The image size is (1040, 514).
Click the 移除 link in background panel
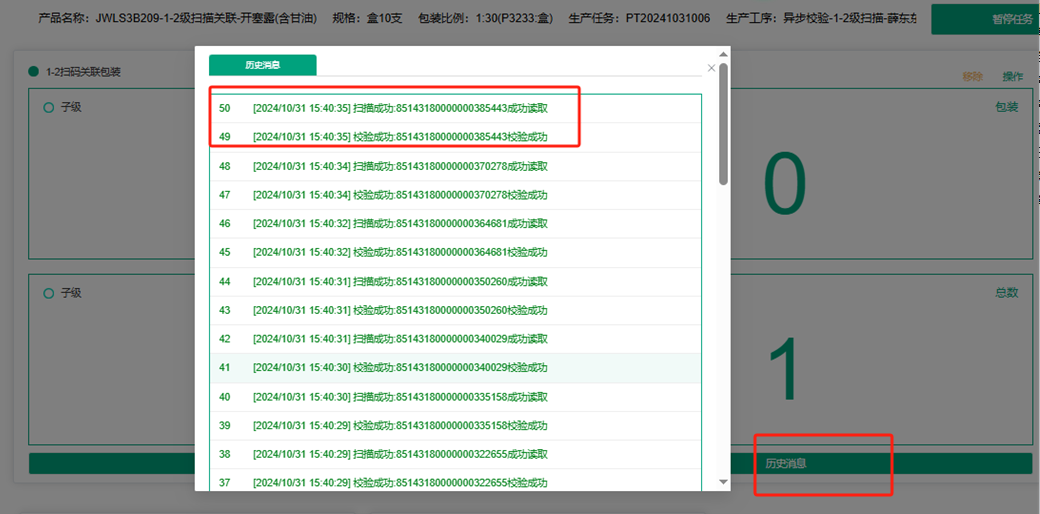point(972,76)
